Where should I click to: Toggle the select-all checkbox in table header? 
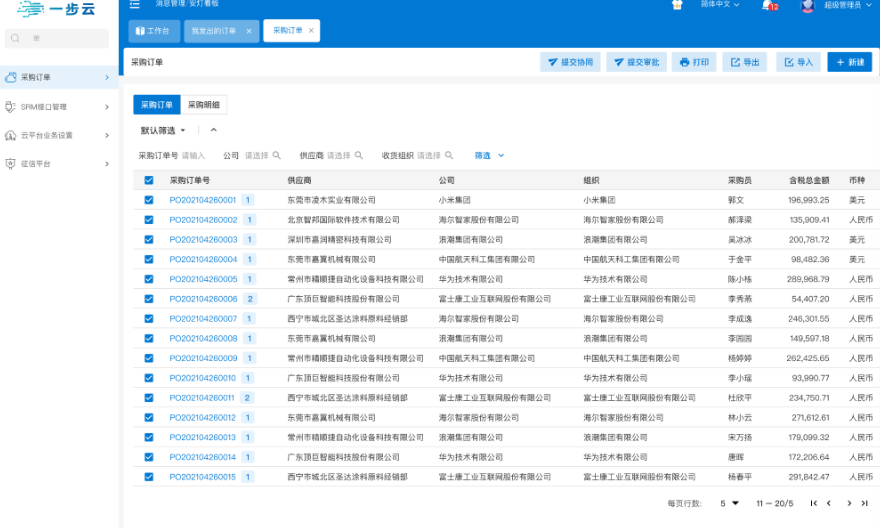tap(149, 181)
